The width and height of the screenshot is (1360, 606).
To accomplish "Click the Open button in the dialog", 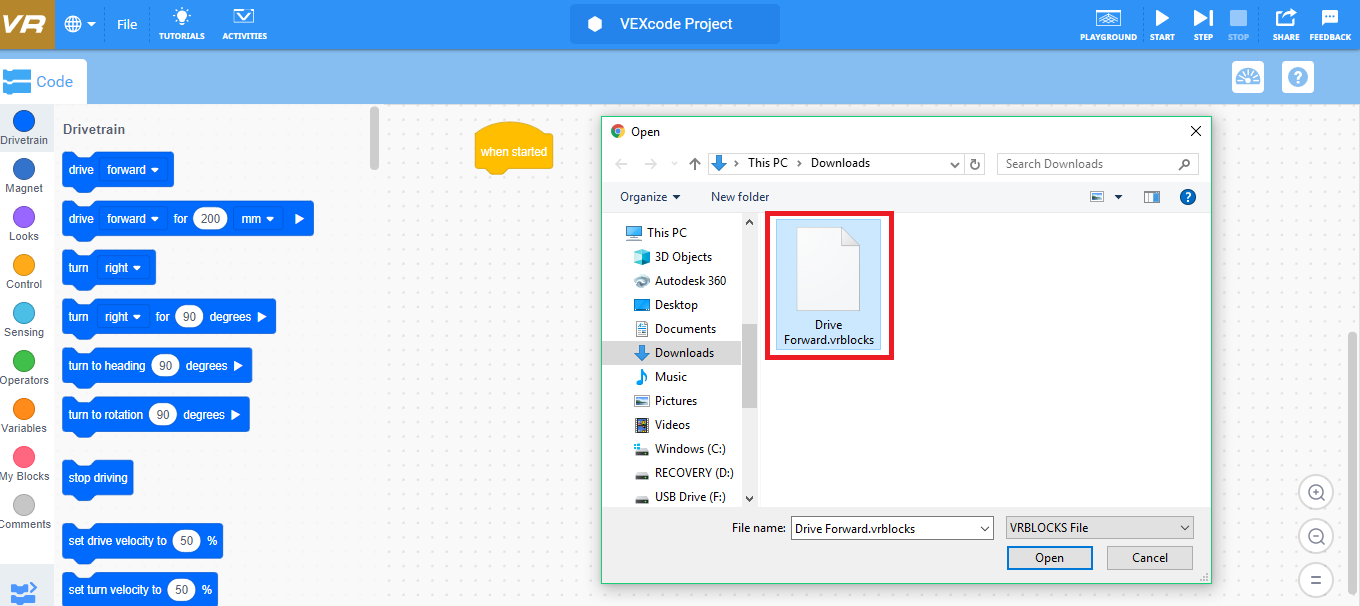I will pyautogui.click(x=1049, y=558).
